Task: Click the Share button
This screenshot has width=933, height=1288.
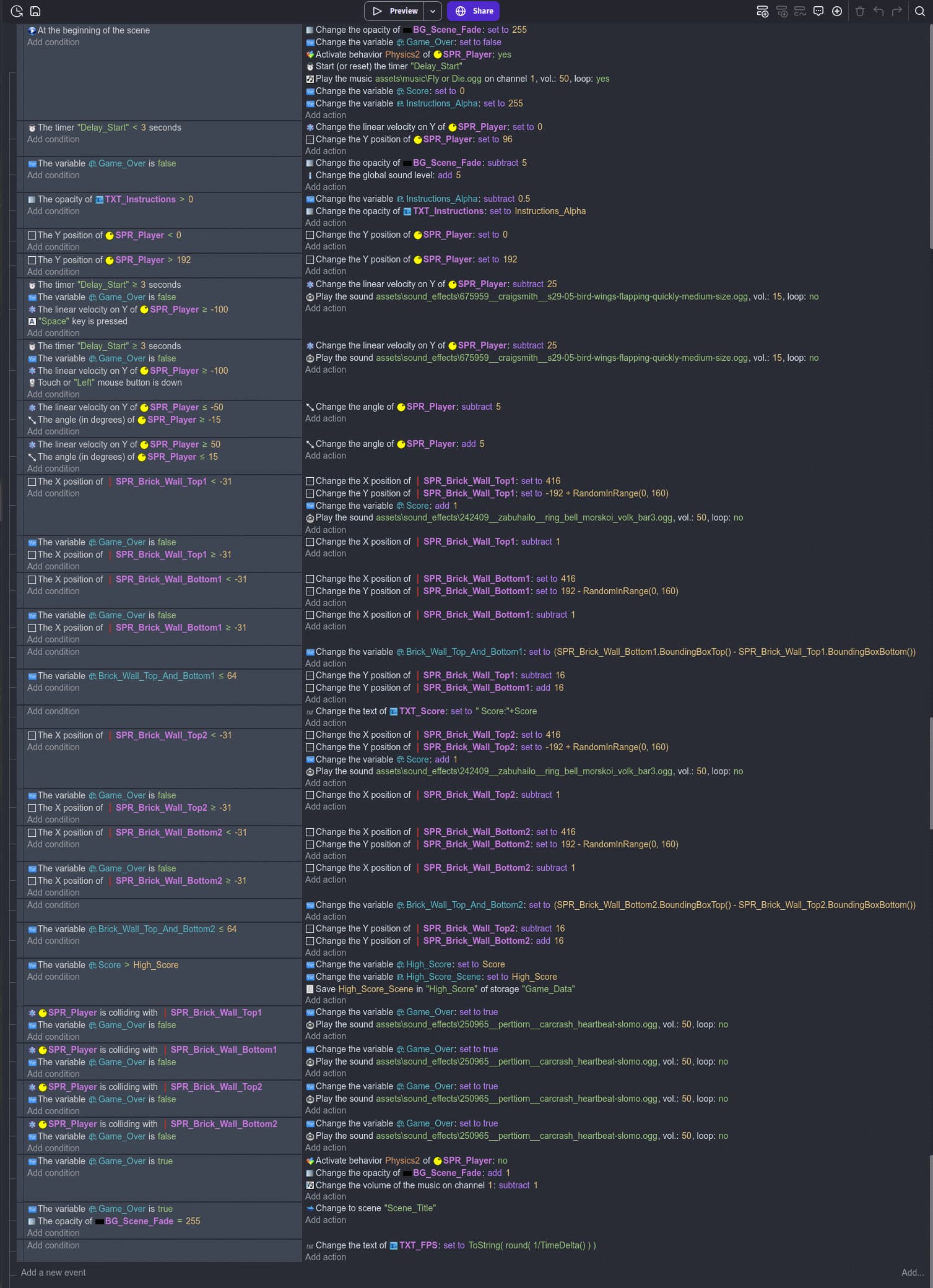Action: [474, 11]
